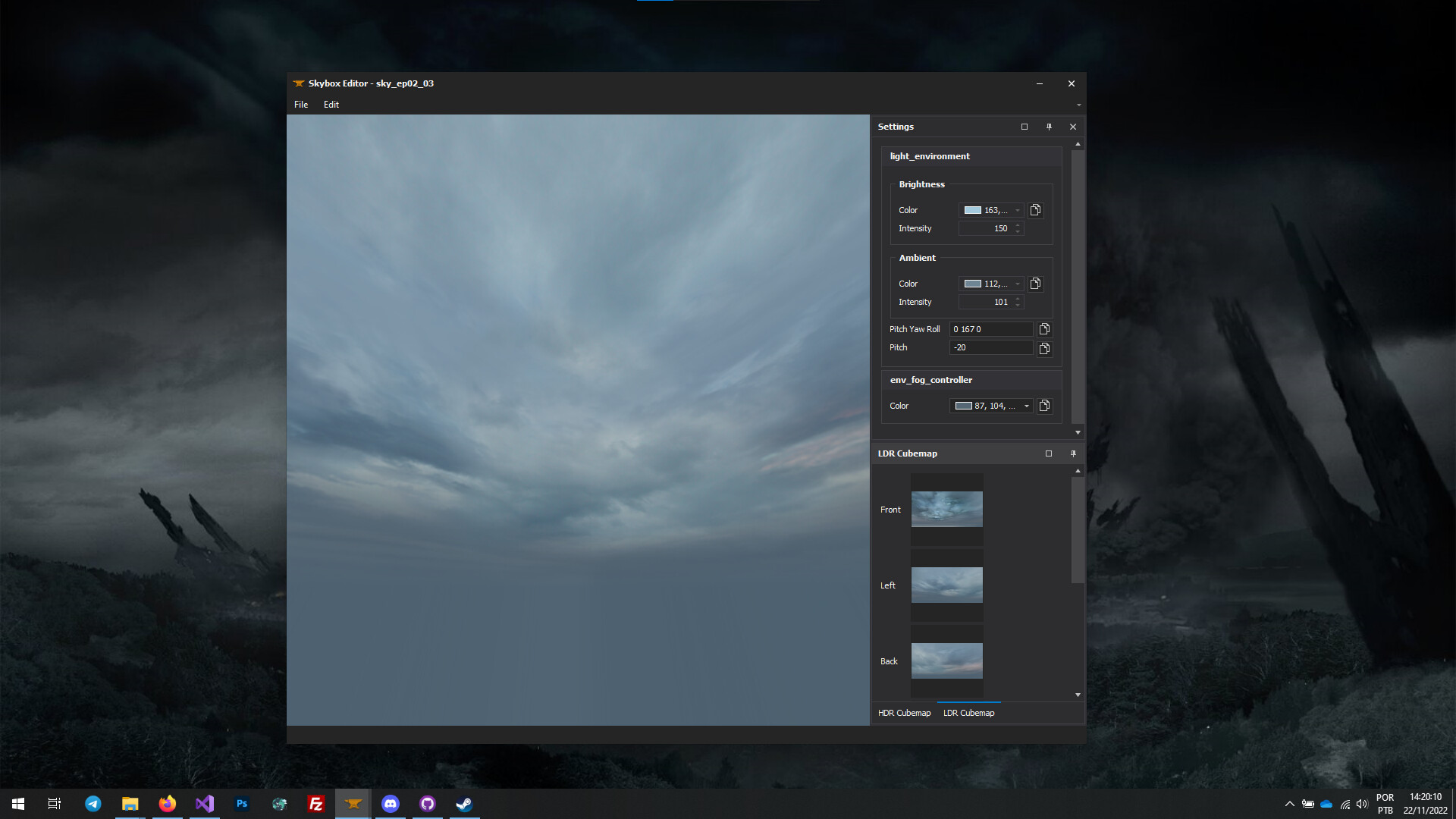Open the Edit menu
The width and height of the screenshot is (1456, 819).
point(331,104)
